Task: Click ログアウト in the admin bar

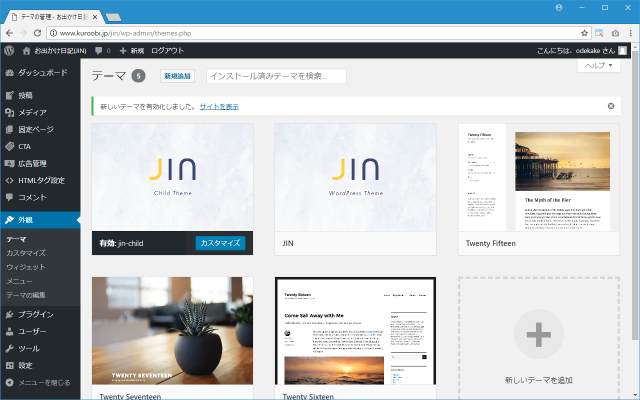Action: click(167, 51)
